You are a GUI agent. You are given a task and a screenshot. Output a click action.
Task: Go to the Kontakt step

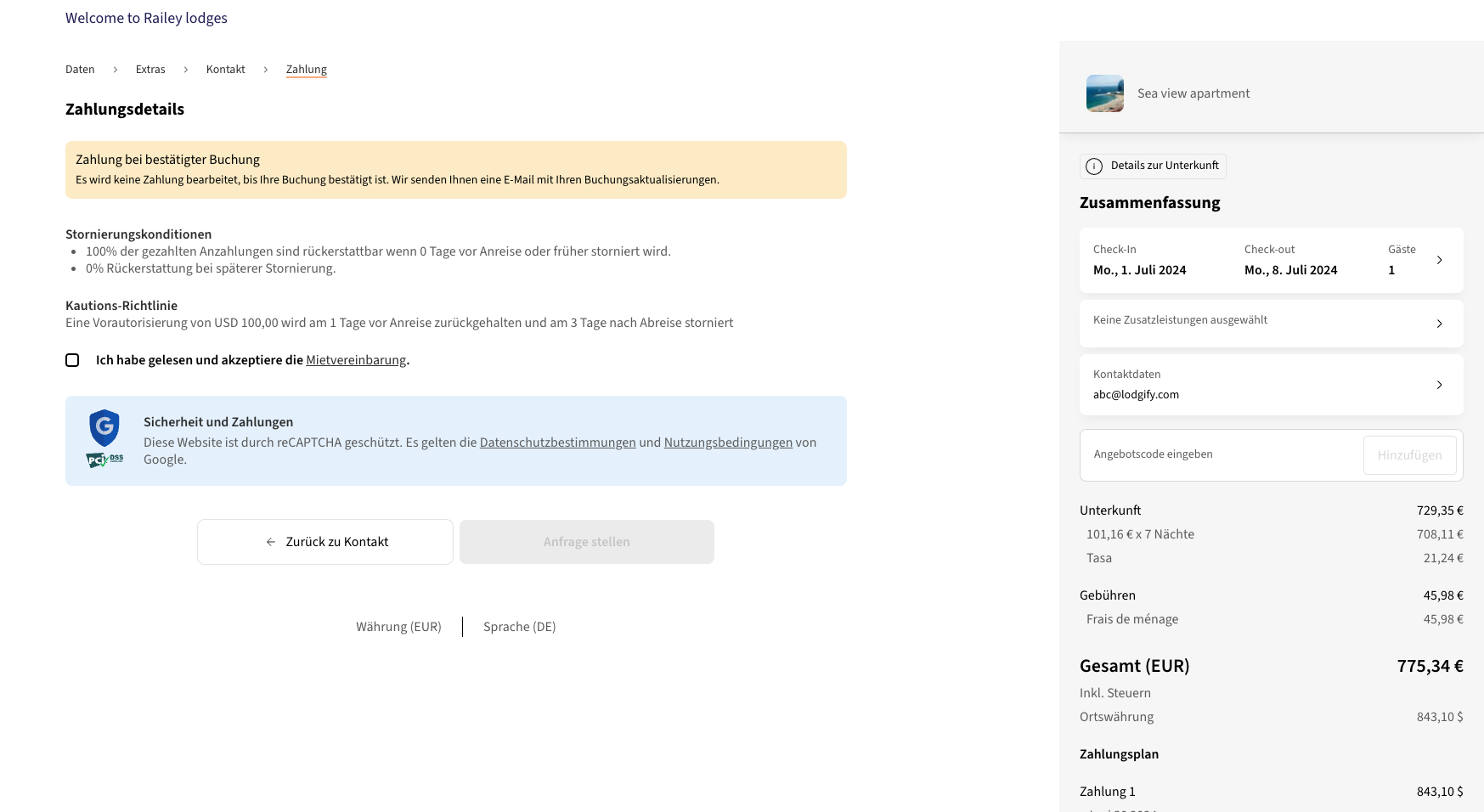(x=225, y=70)
